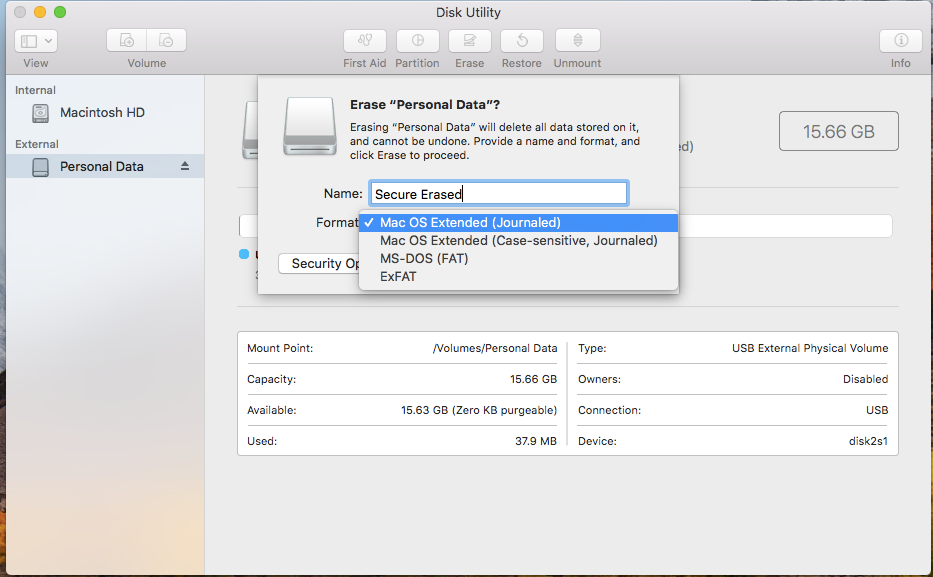Click the remove volume icon
This screenshot has height=577, width=933.
click(167, 40)
